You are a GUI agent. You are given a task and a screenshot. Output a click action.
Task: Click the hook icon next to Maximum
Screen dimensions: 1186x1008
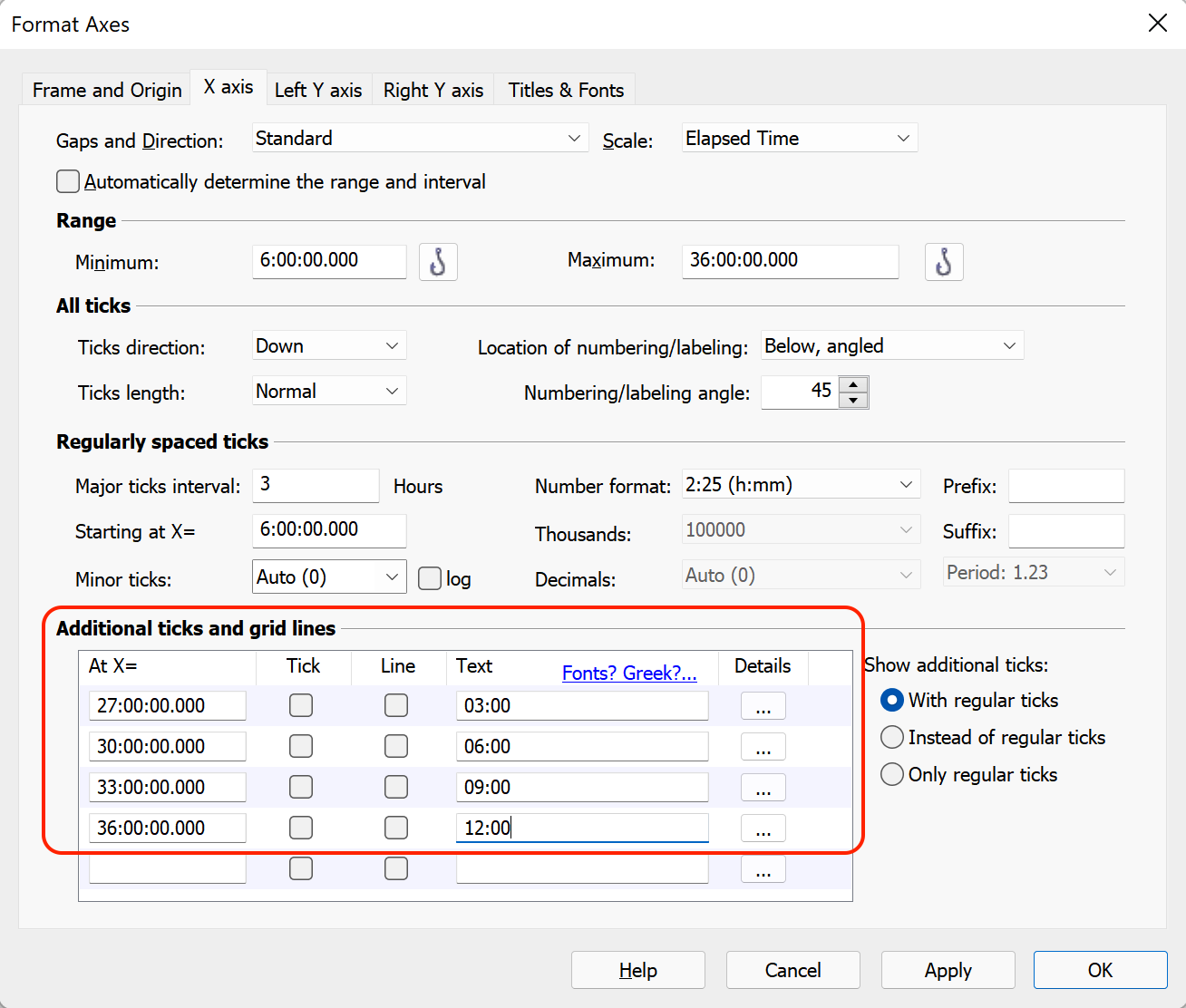coord(944,262)
